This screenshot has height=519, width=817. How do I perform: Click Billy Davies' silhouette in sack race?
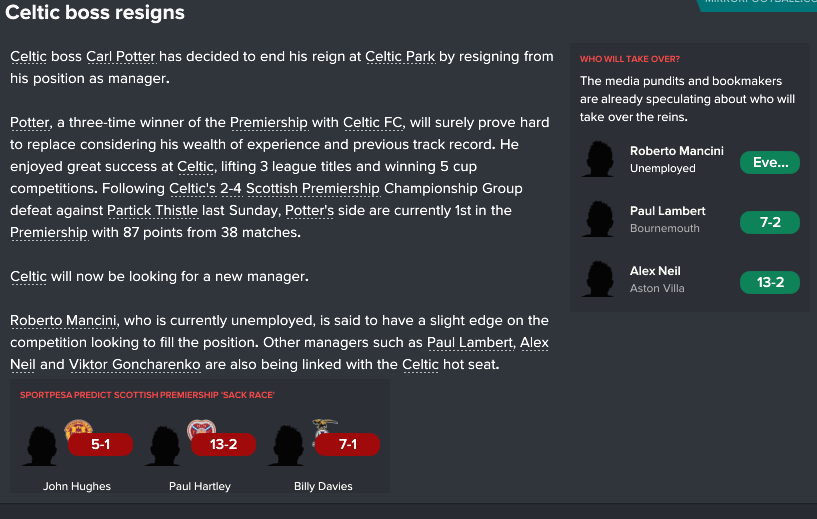coord(286,446)
